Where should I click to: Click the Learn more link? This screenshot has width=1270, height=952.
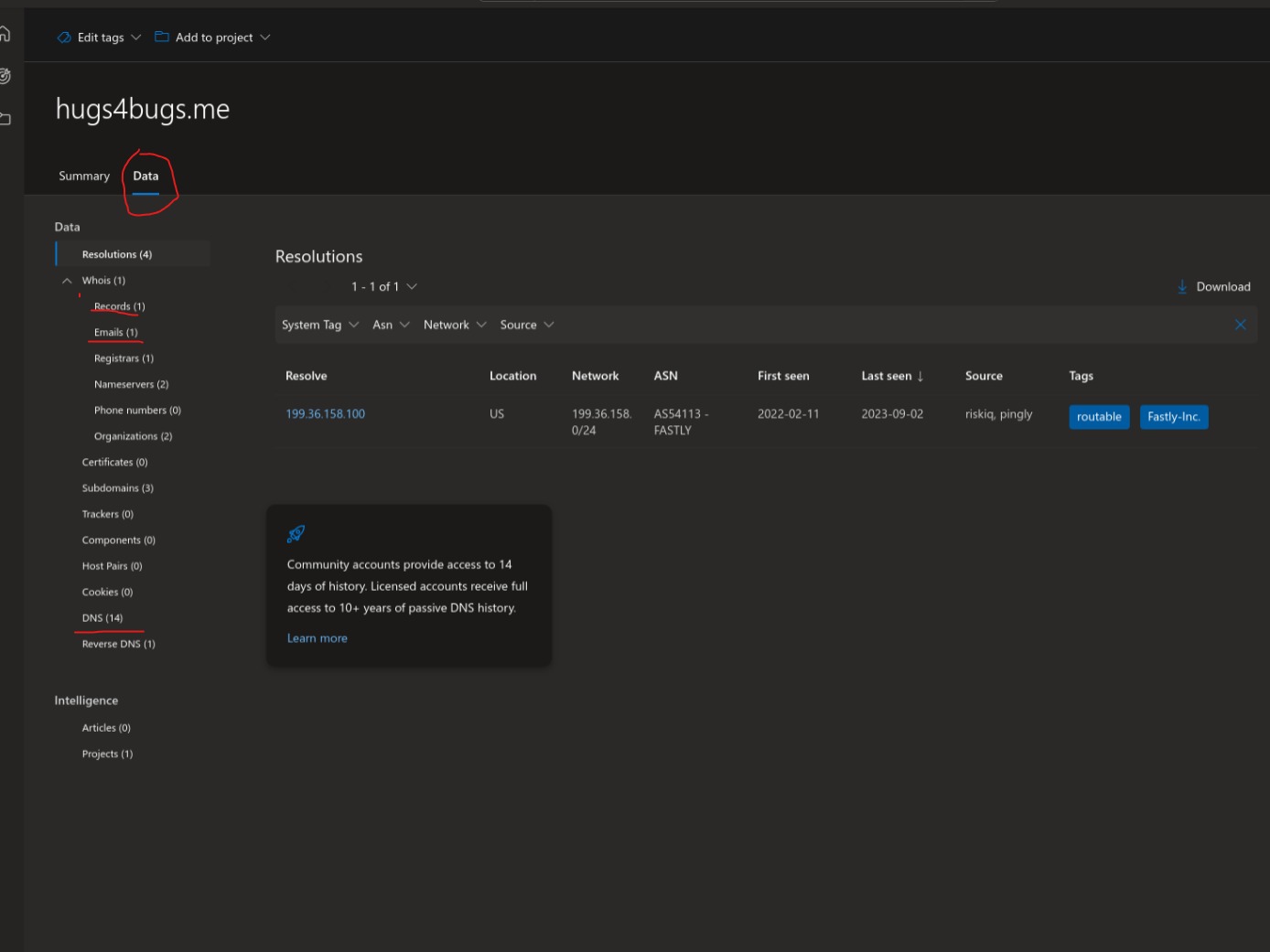(317, 638)
